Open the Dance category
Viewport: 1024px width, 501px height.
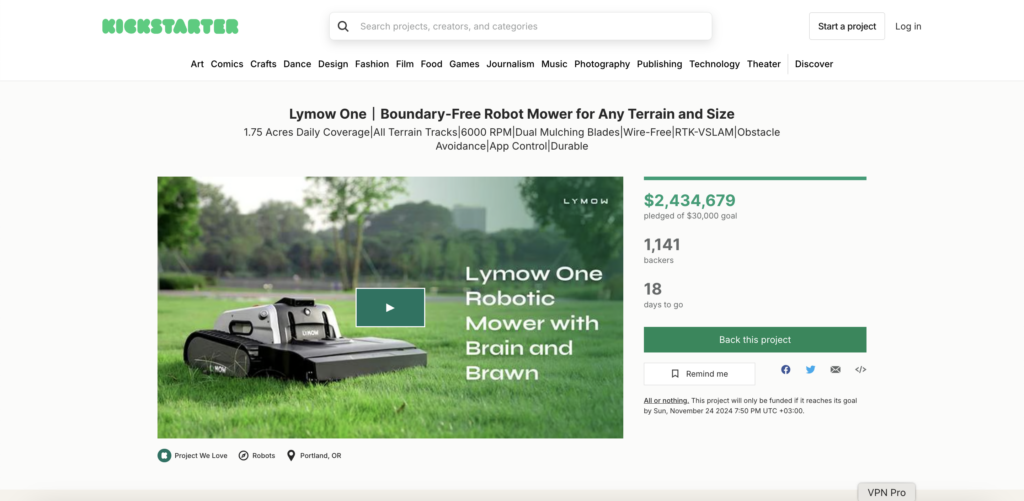297,64
